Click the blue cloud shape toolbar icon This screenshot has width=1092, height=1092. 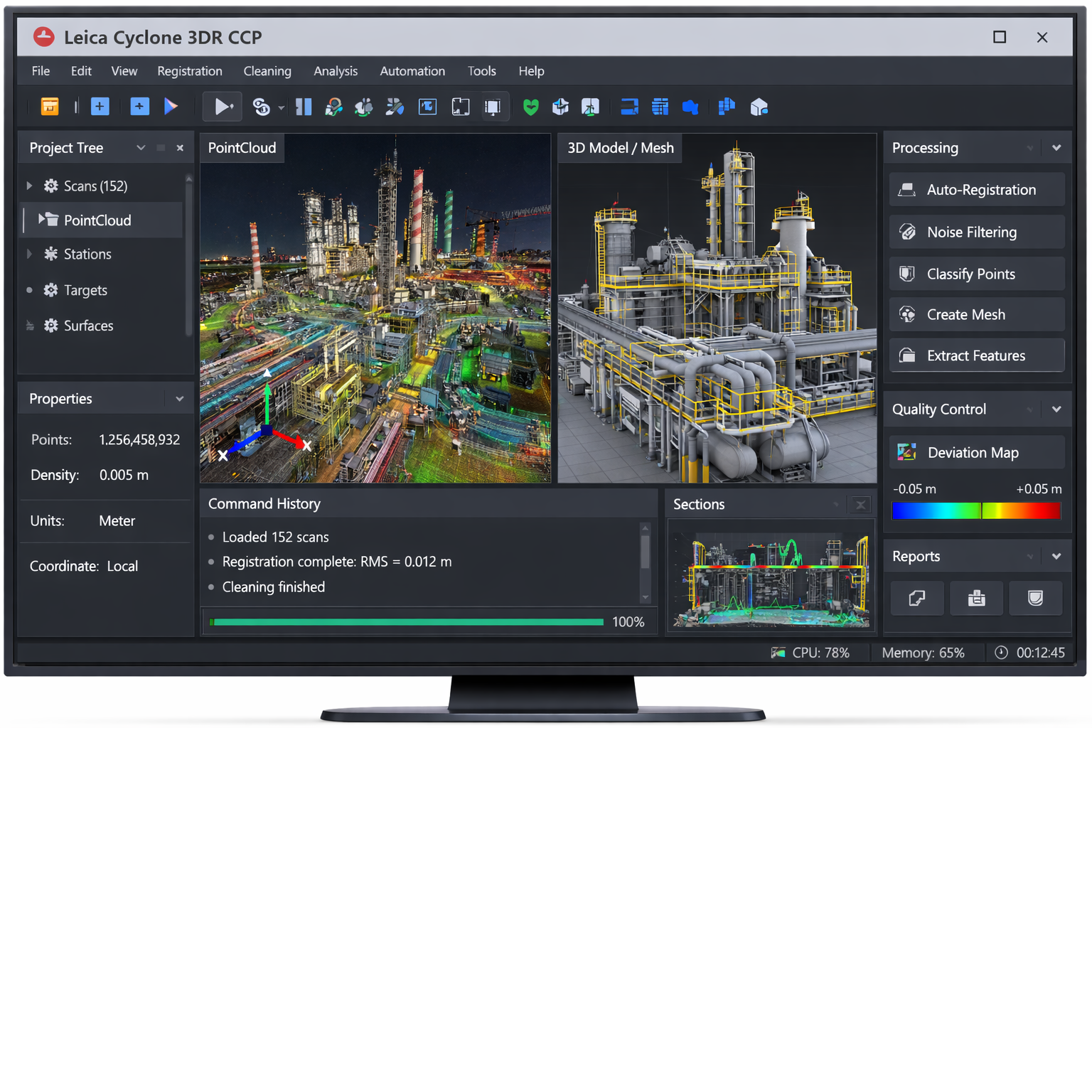(x=690, y=107)
